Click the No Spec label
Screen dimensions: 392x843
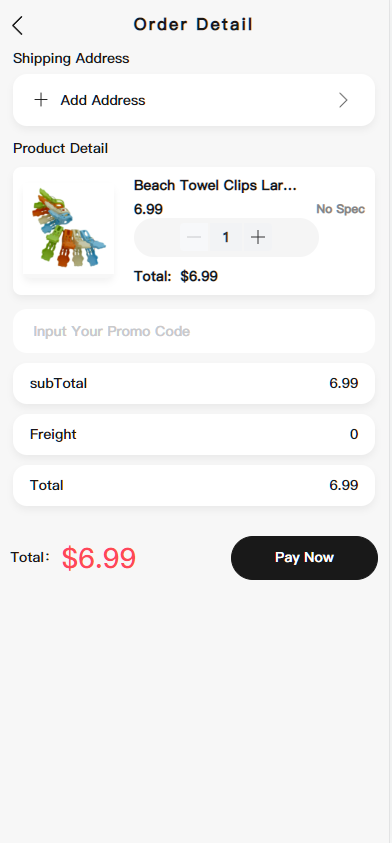pos(340,209)
